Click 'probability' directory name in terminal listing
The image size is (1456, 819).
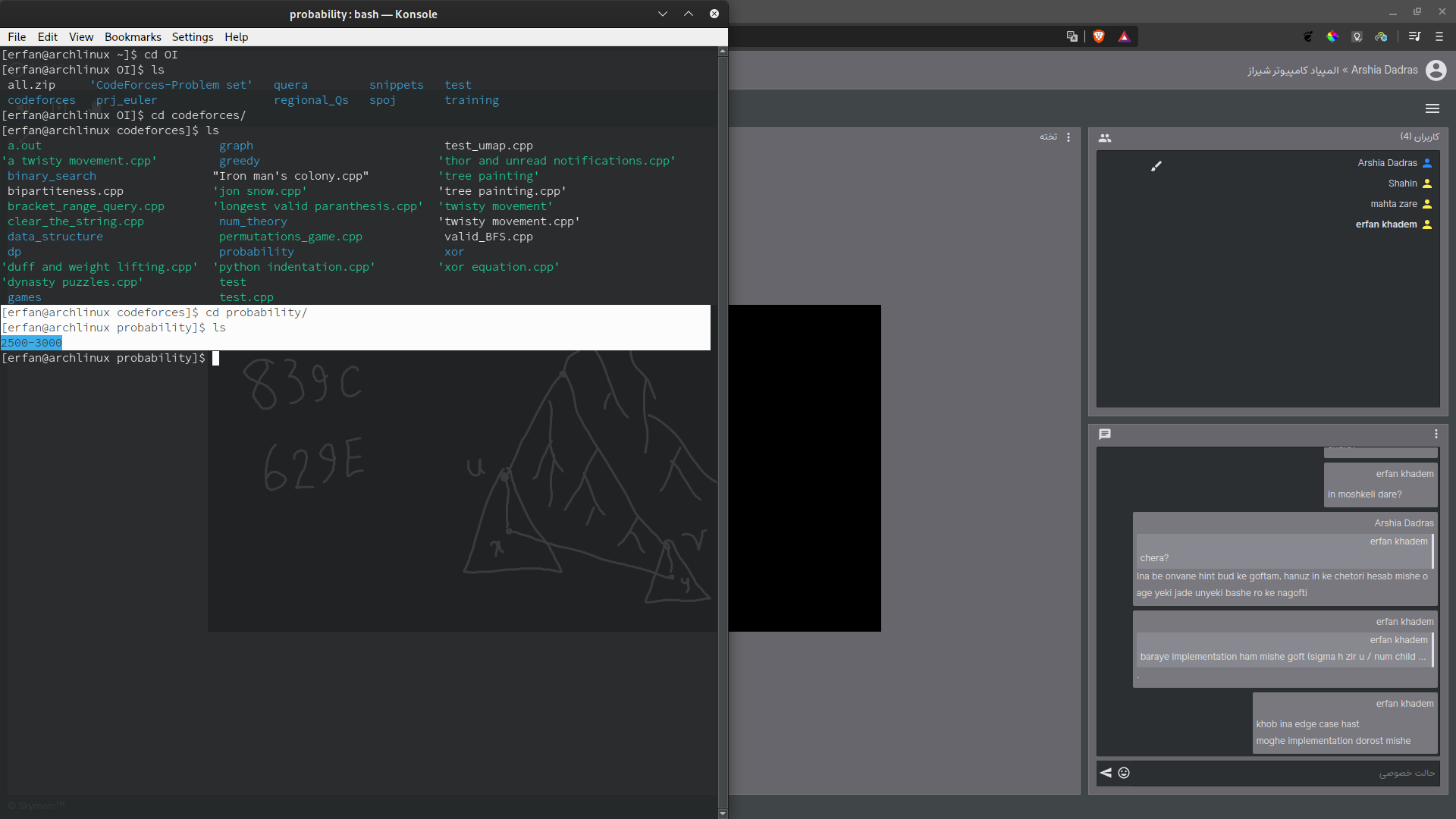click(x=256, y=252)
